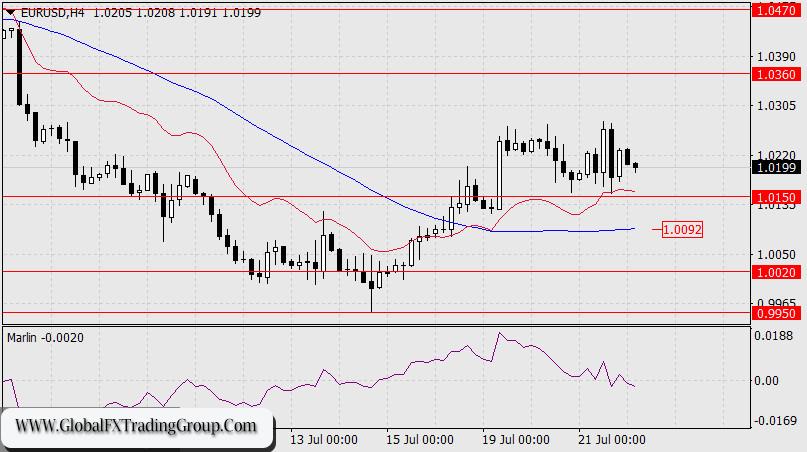
Task: Click the 0.9950 red price level label
Action: click(777, 313)
